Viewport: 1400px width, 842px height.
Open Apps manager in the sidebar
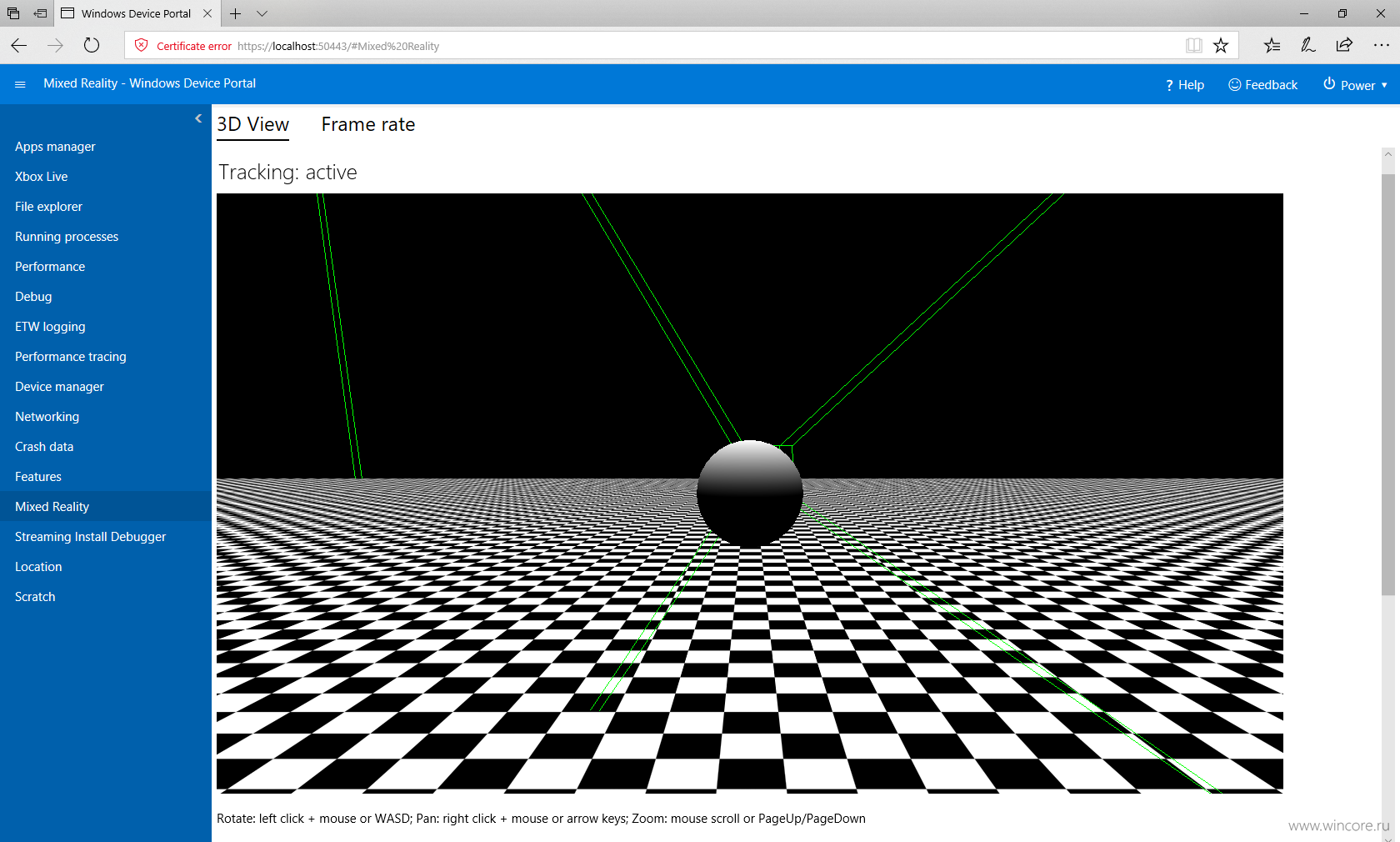55,147
